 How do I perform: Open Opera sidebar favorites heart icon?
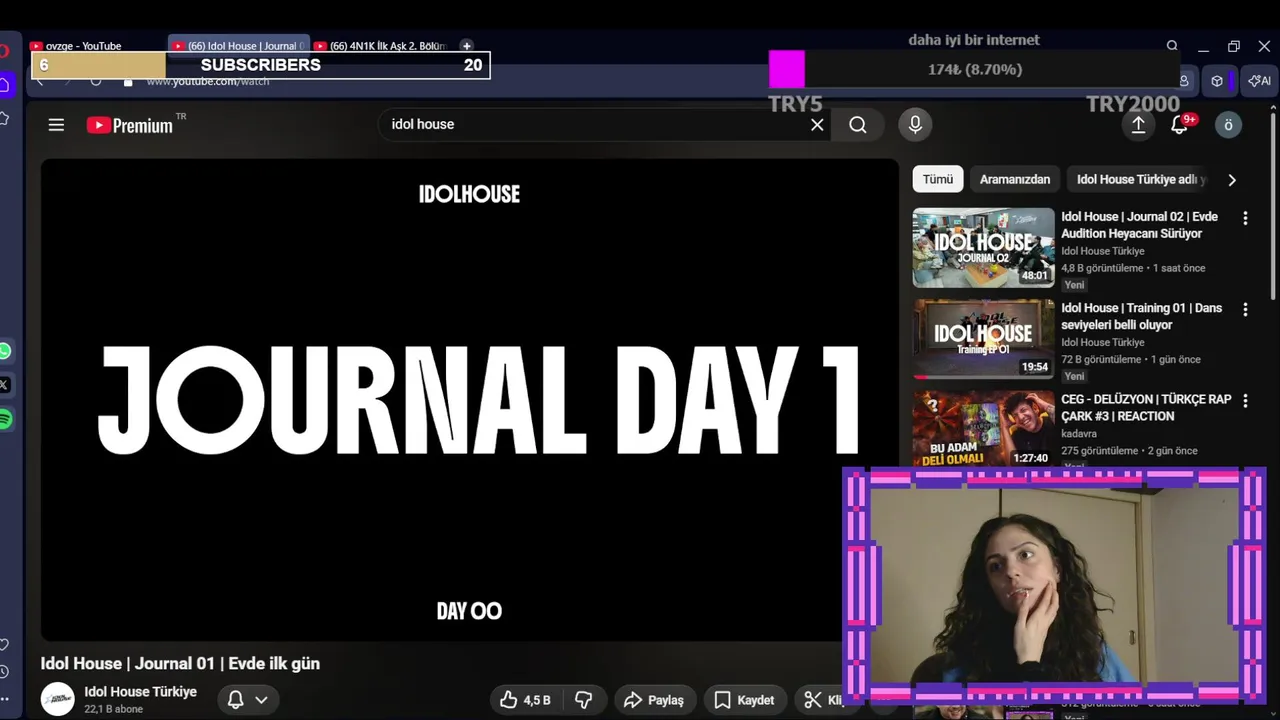[x=5, y=644]
